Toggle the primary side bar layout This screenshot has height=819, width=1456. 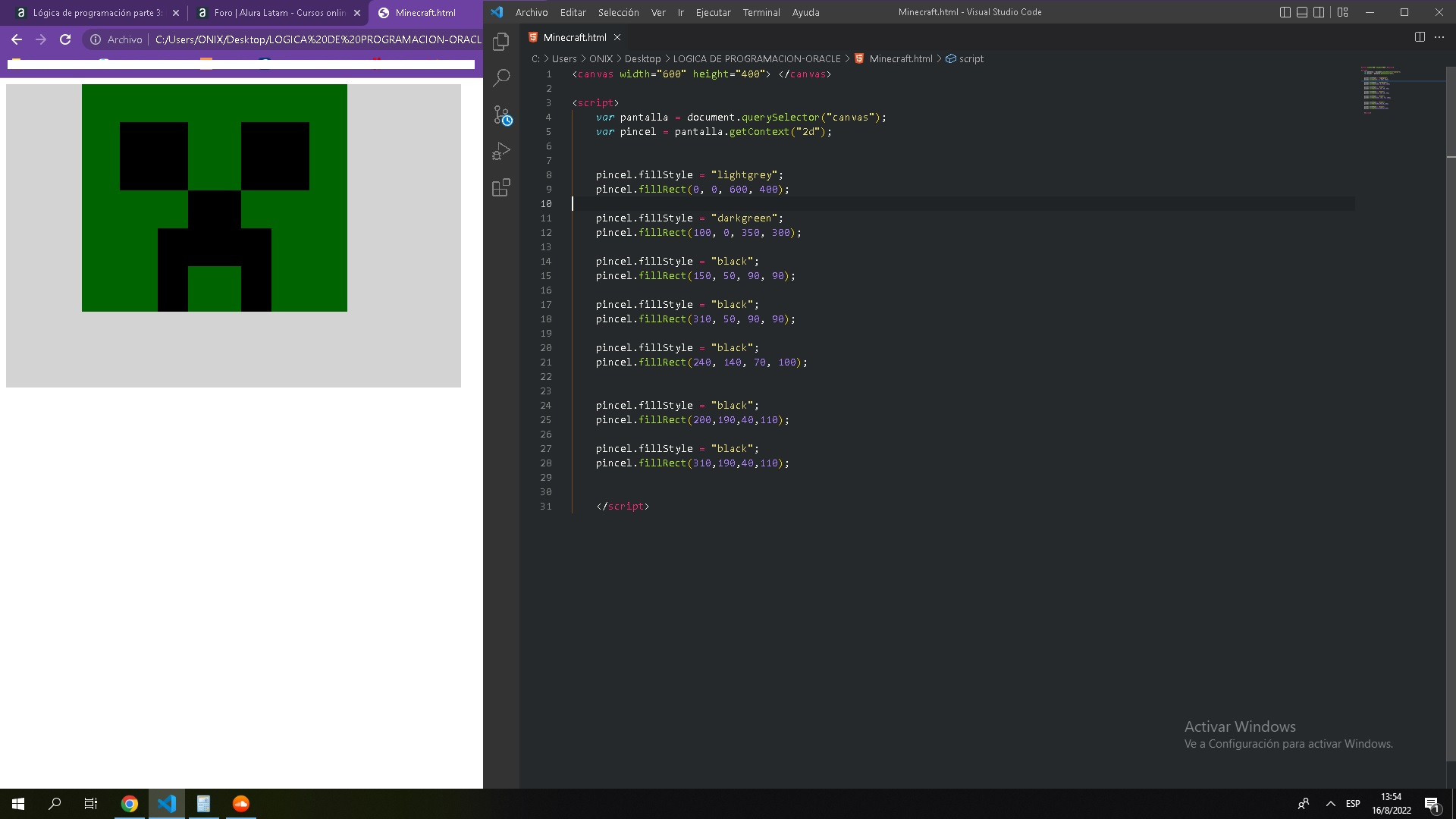pyautogui.click(x=1285, y=12)
